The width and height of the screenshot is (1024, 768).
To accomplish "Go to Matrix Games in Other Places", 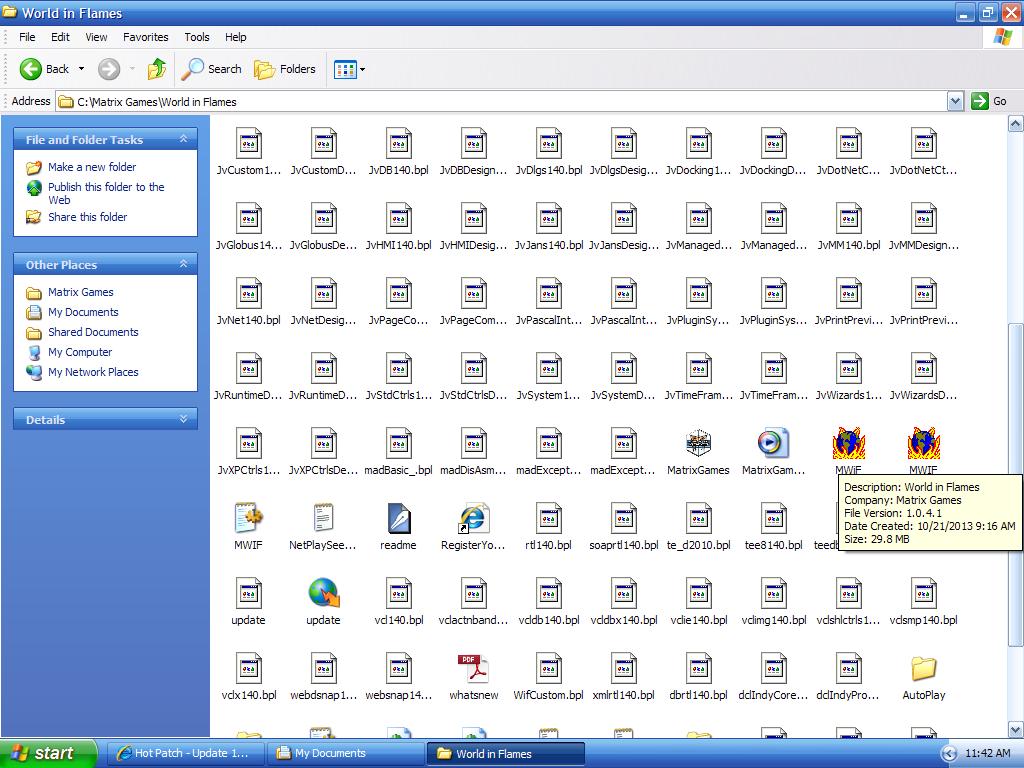I will [x=80, y=292].
